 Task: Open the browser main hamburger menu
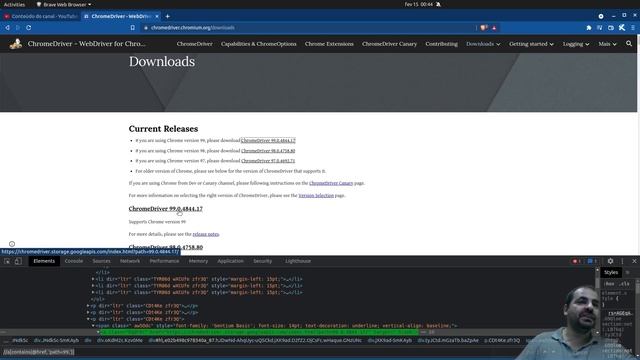(633, 28)
